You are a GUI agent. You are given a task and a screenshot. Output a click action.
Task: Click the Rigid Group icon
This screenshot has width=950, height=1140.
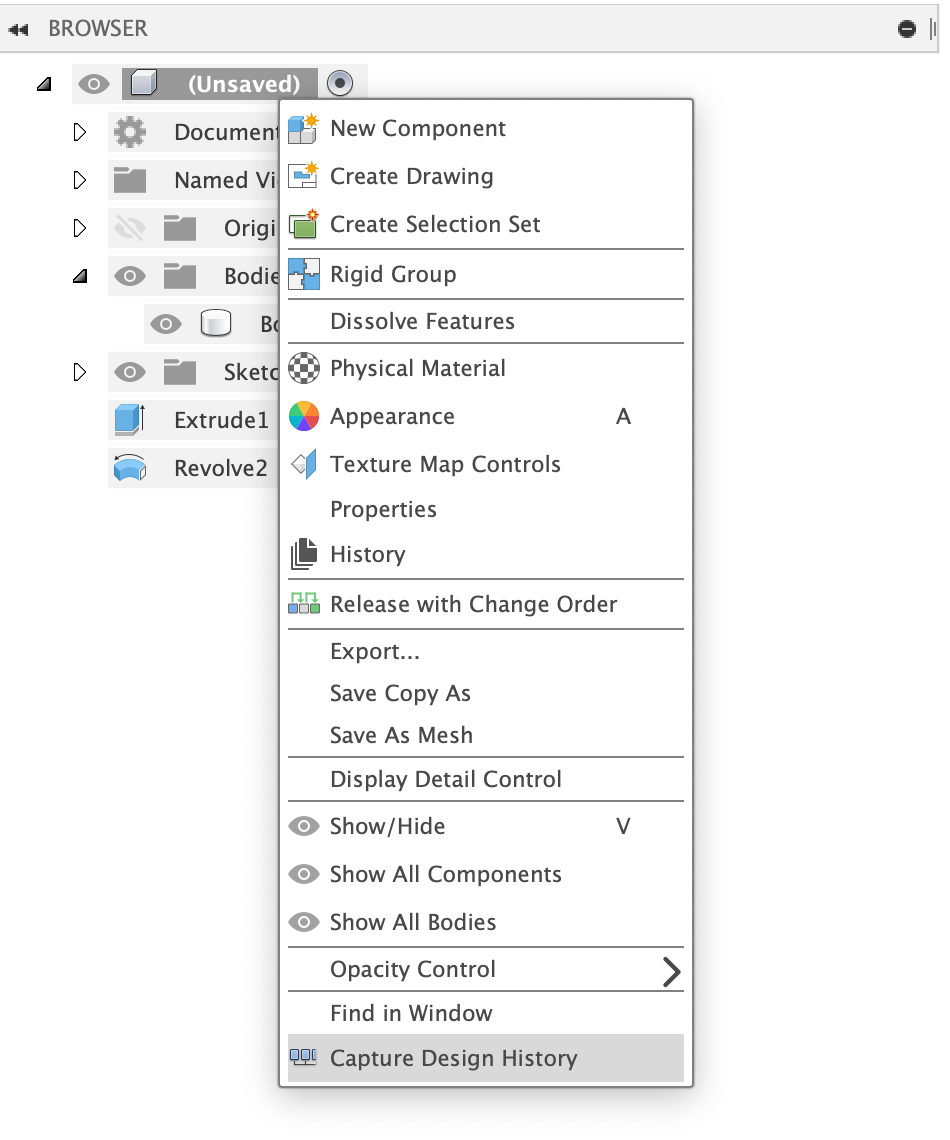click(303, 274)
